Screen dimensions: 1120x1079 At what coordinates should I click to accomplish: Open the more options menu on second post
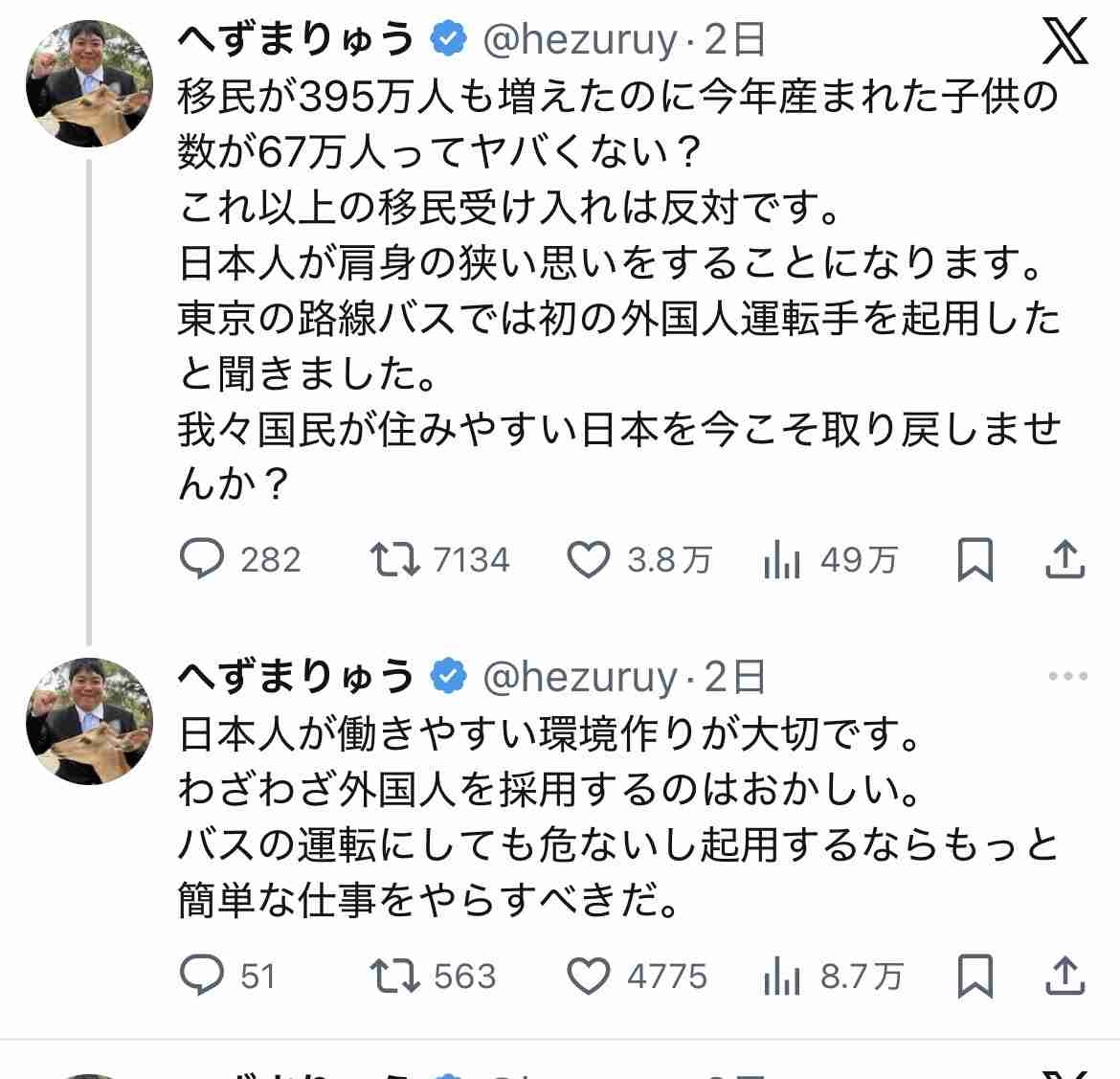(1068, 676)
